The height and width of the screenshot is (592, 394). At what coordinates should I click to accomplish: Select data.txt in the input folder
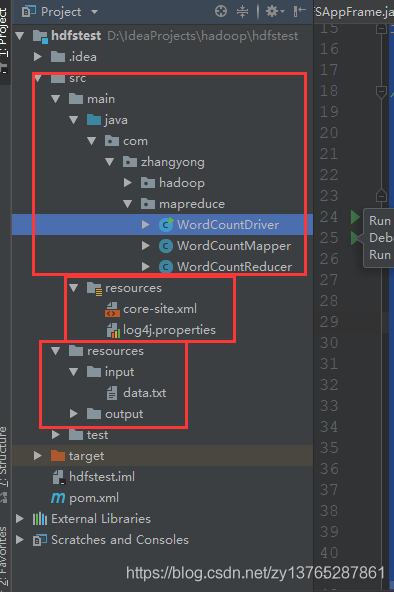[145, 393]
